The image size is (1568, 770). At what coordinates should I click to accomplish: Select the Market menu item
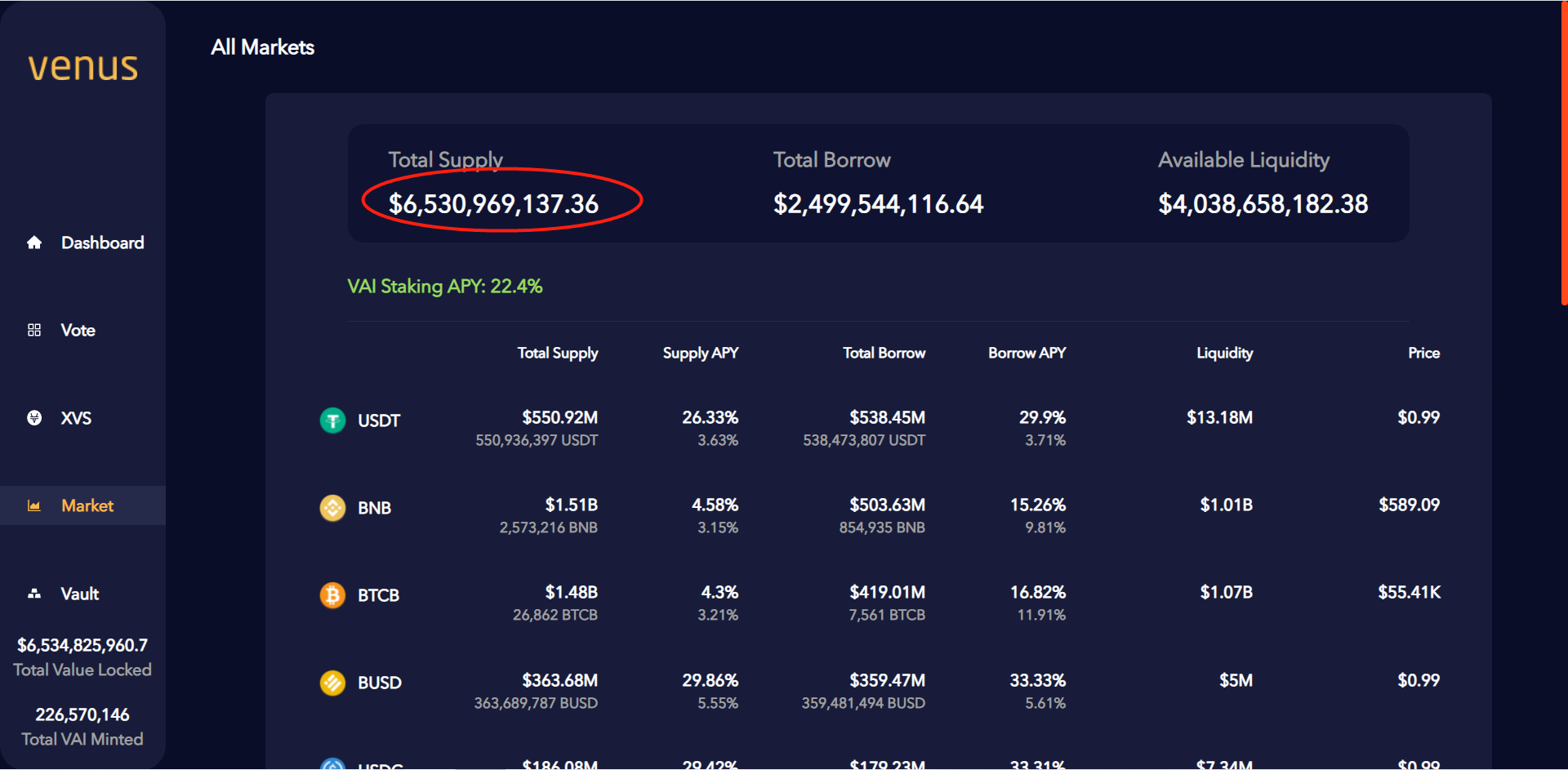(x=87, y=506)
